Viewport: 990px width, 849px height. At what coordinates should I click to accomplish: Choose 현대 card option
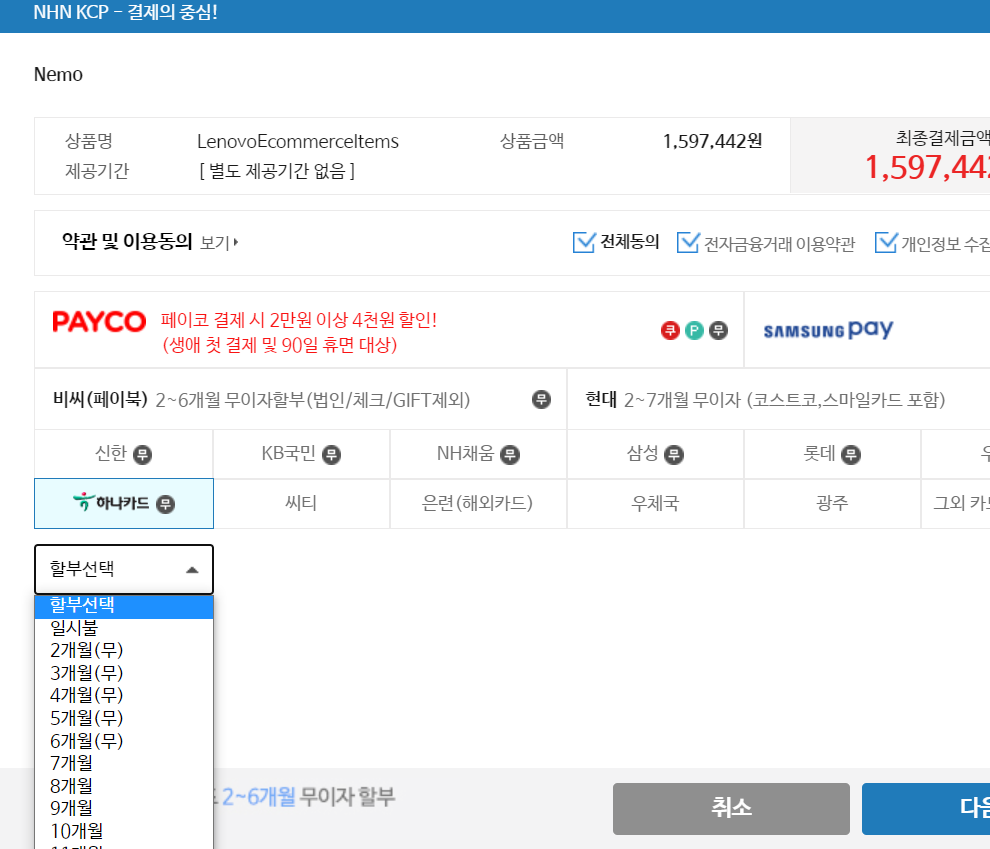pyautogui.click(x=778, y=399)
